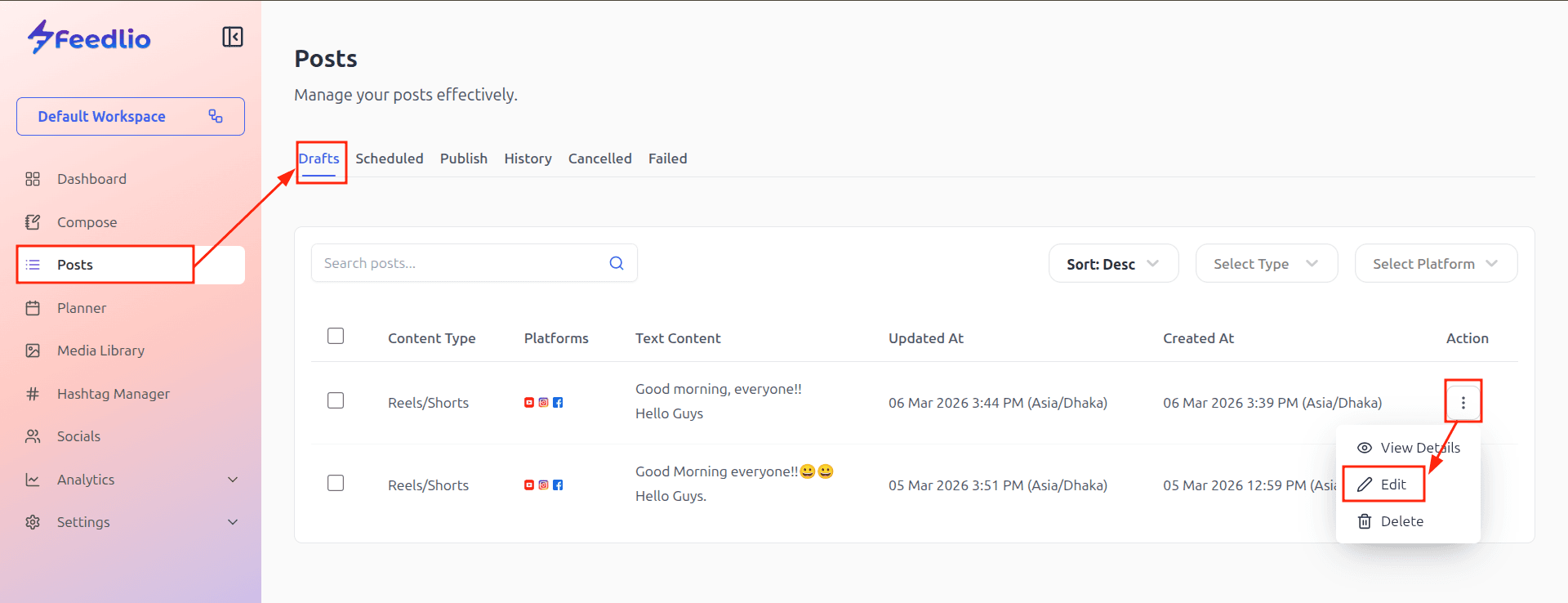This screenshot has height=603, width=1568.
Task: Toggle the select-all posts checkbox
Action: [x=336, y=336]
